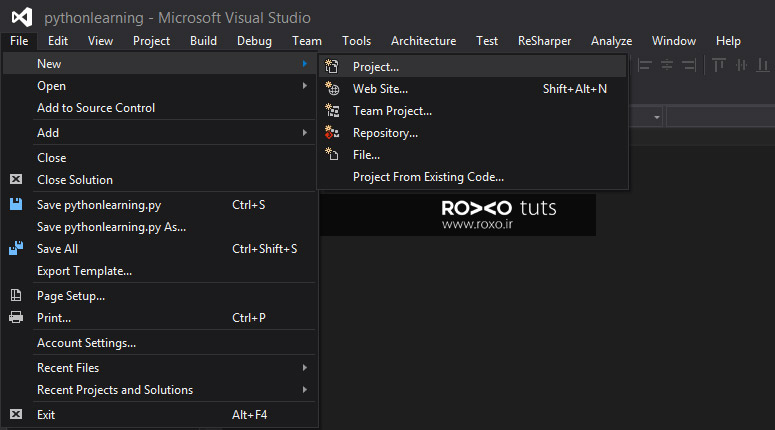Select the Team Project icon

coord(332,111)
